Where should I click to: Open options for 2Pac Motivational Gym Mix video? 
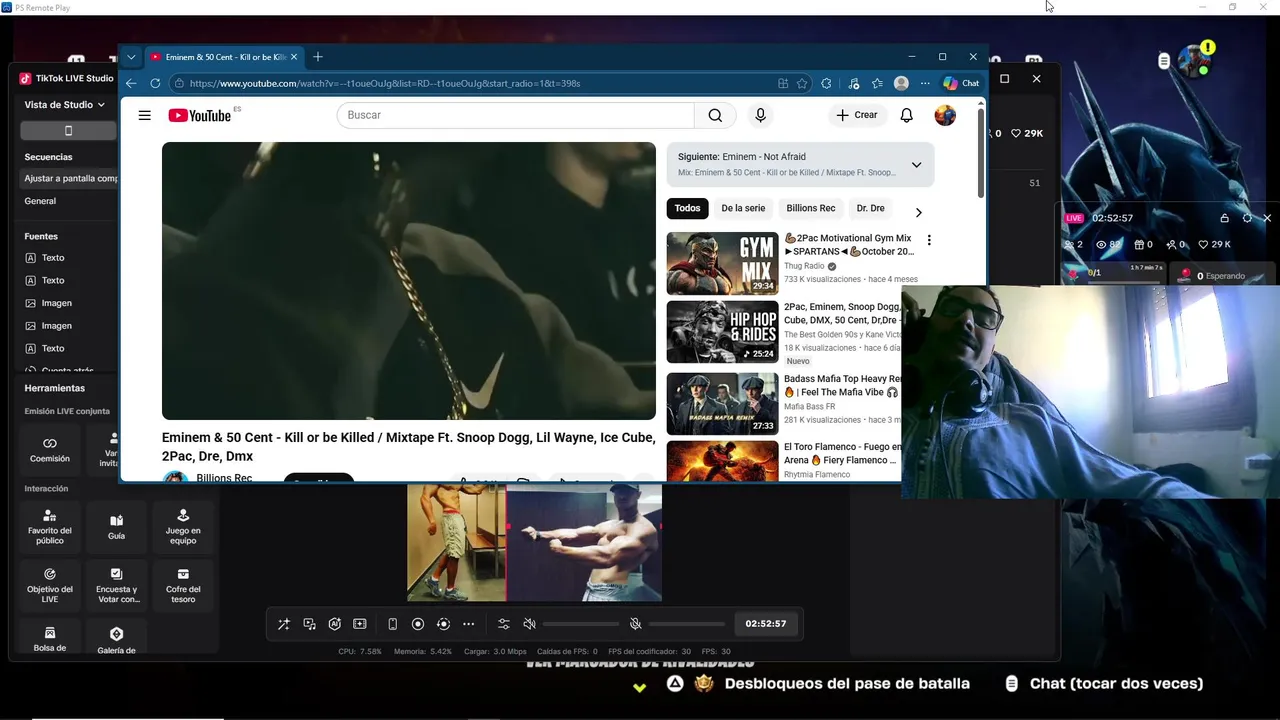(x=929, y=240)
